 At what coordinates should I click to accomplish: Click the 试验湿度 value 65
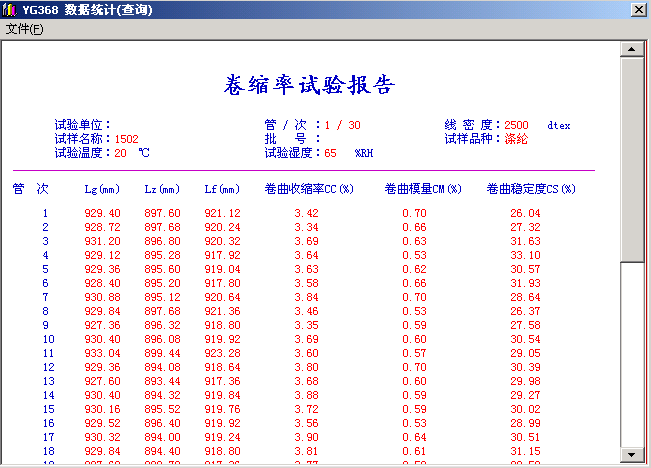(x=330, y=153)
